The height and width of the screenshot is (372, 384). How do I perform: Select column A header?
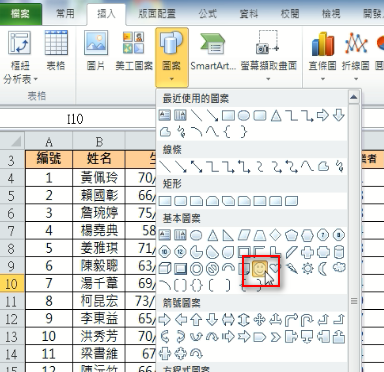[49, 142]
